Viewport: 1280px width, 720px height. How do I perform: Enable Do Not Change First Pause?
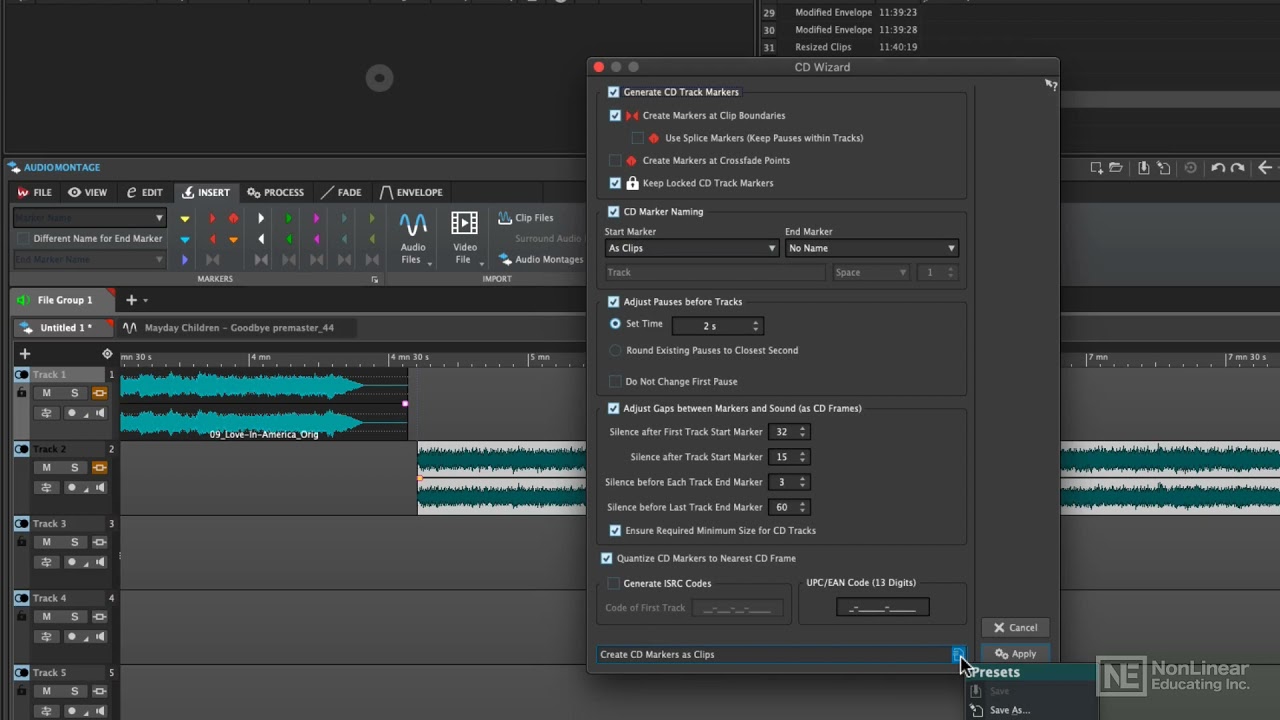click(x=615, y=381)
